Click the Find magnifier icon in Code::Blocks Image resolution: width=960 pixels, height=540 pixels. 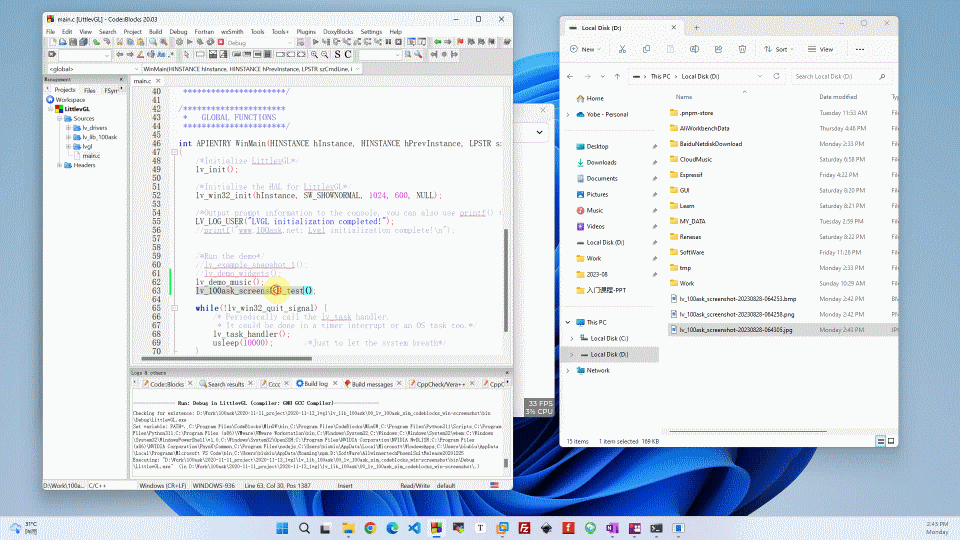[x=153, y=42]
